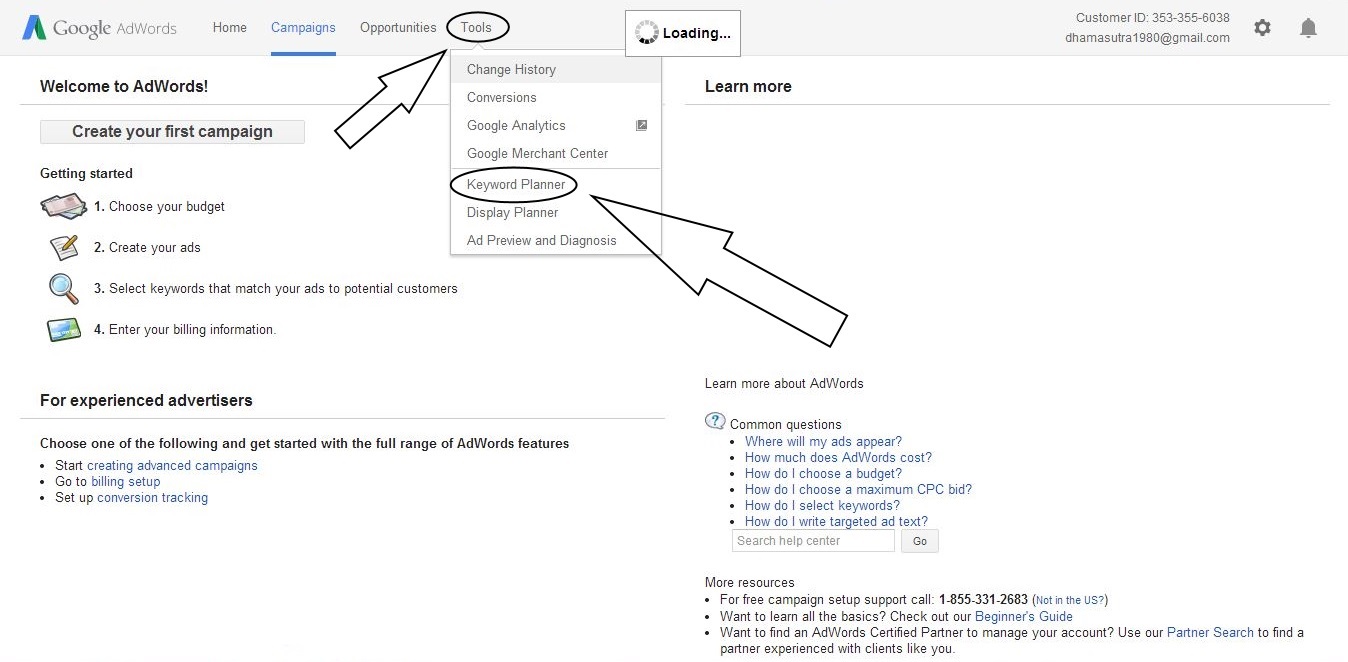Click the Google Analytics external link icon
Screen dimensions: 1348x662
(642, 125)
